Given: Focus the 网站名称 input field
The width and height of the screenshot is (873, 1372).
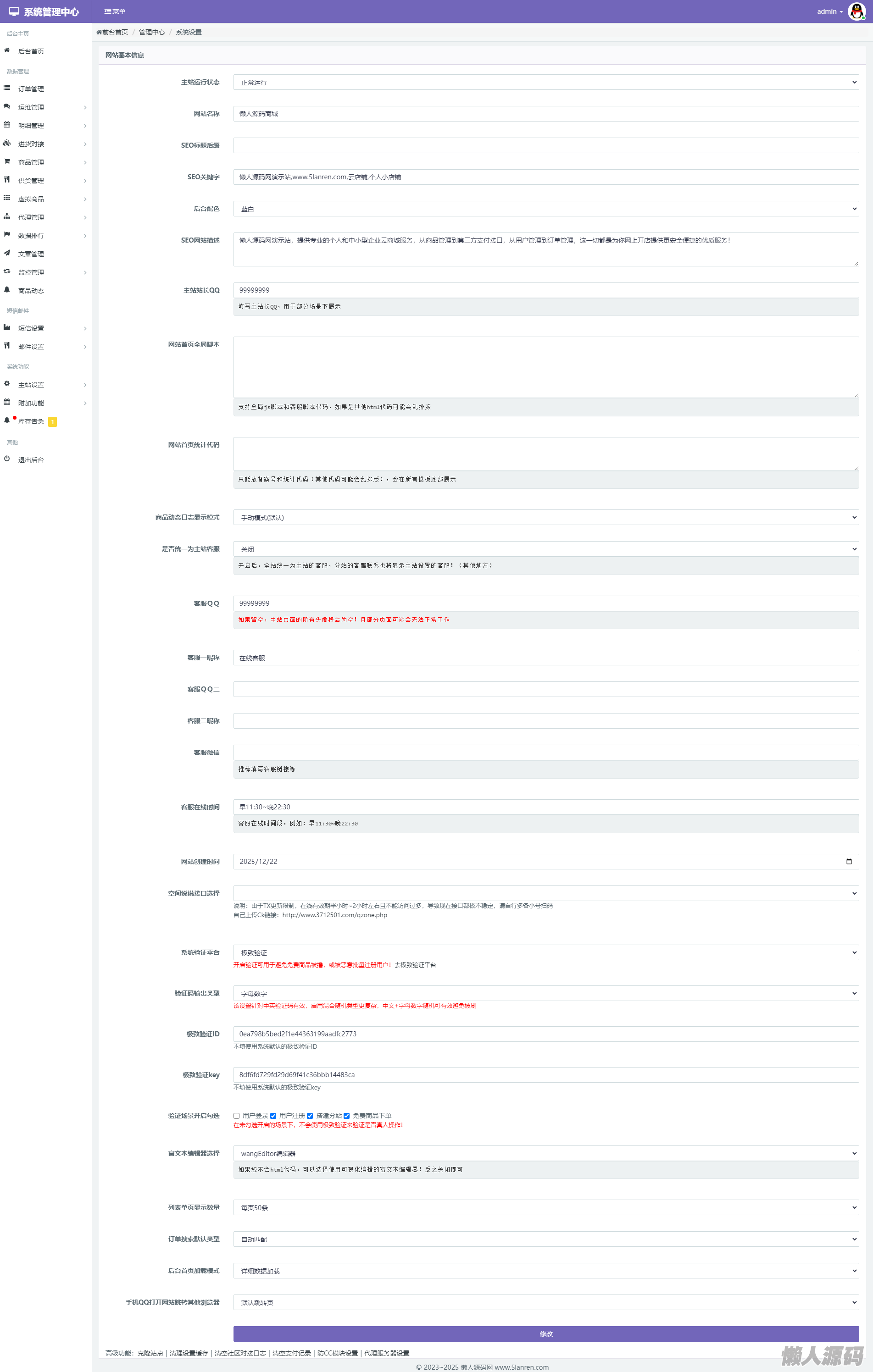Looking at the screenshot, I should click(546, 114).
